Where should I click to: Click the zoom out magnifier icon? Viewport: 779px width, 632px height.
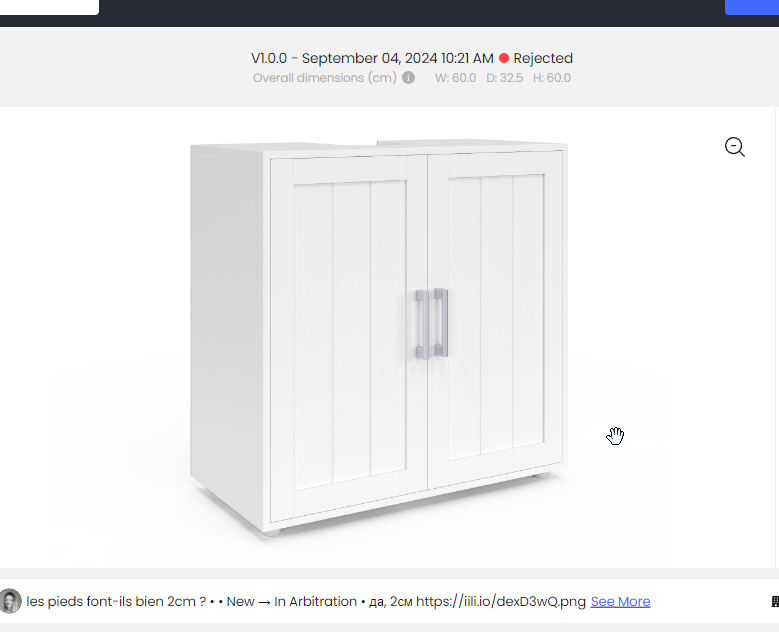[735, 147]
